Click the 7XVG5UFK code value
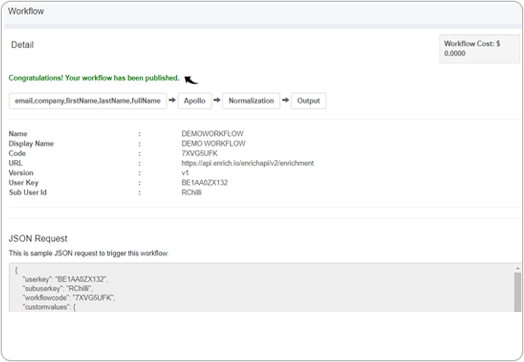Image resolution: width=524 pixels, height=362 pixels. coord(200,153)
